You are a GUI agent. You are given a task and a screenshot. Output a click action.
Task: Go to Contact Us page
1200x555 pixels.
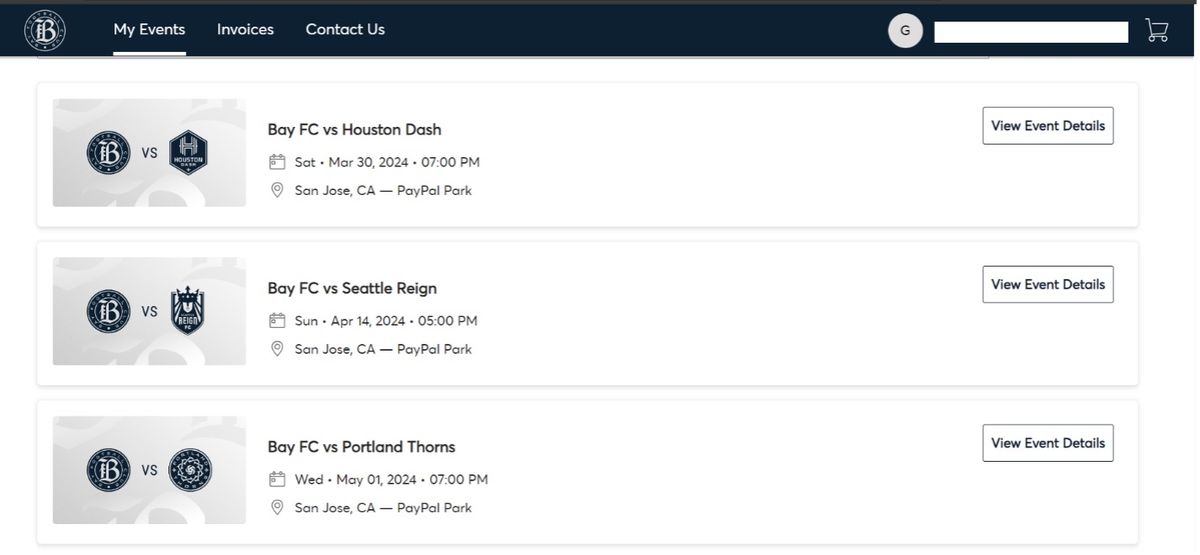click(x=345, y=30)
